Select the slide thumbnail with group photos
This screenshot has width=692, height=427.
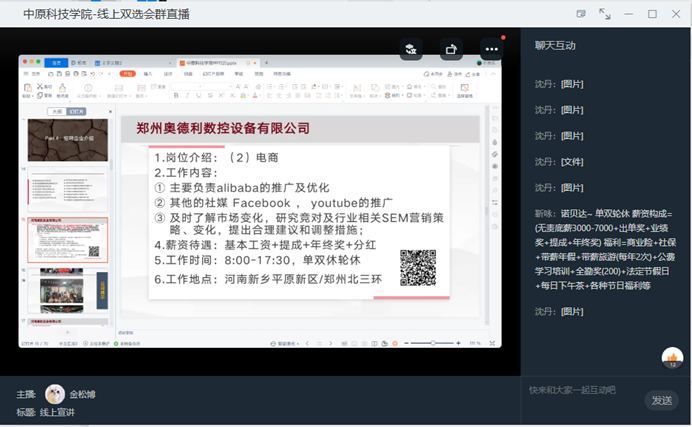tap(68, 290)
